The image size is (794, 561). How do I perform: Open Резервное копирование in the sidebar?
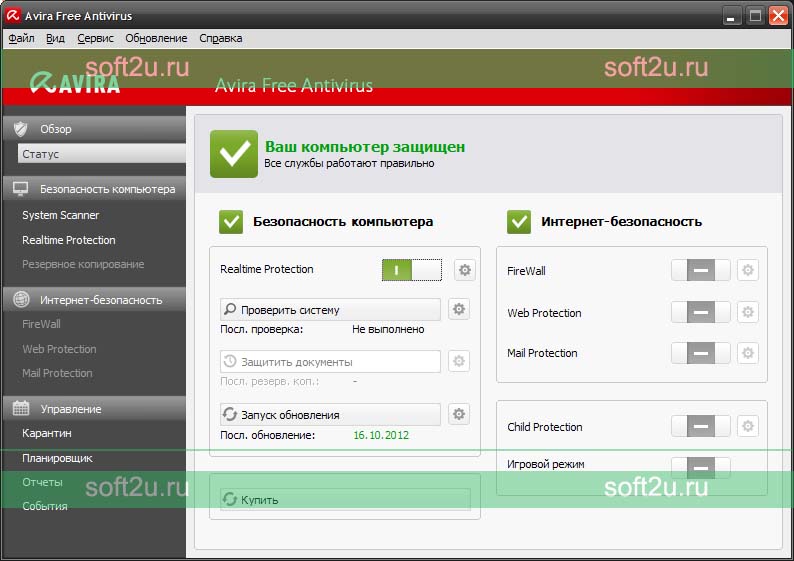click(x=83, y=264)
